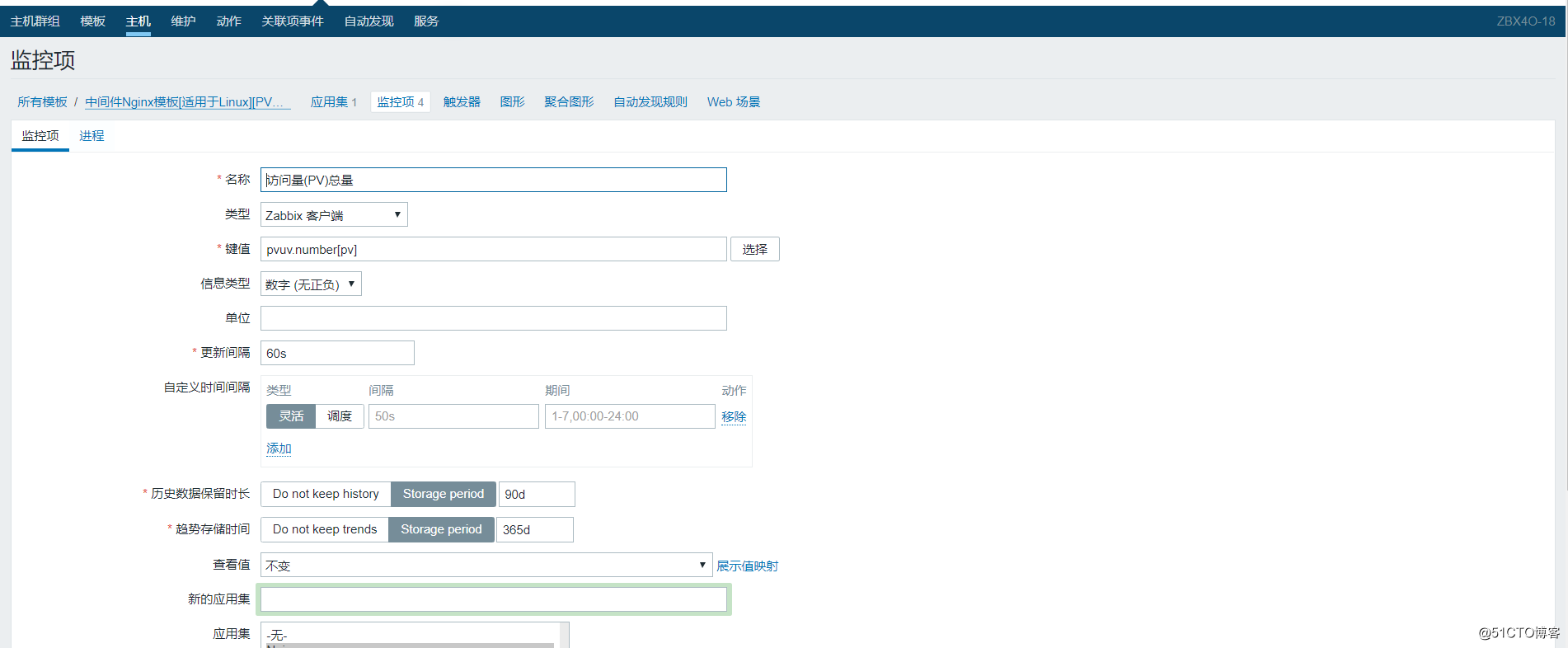Screen dimensions: 1568x648
Task: Select history Storage period option
Action: (x=444, y=494)
